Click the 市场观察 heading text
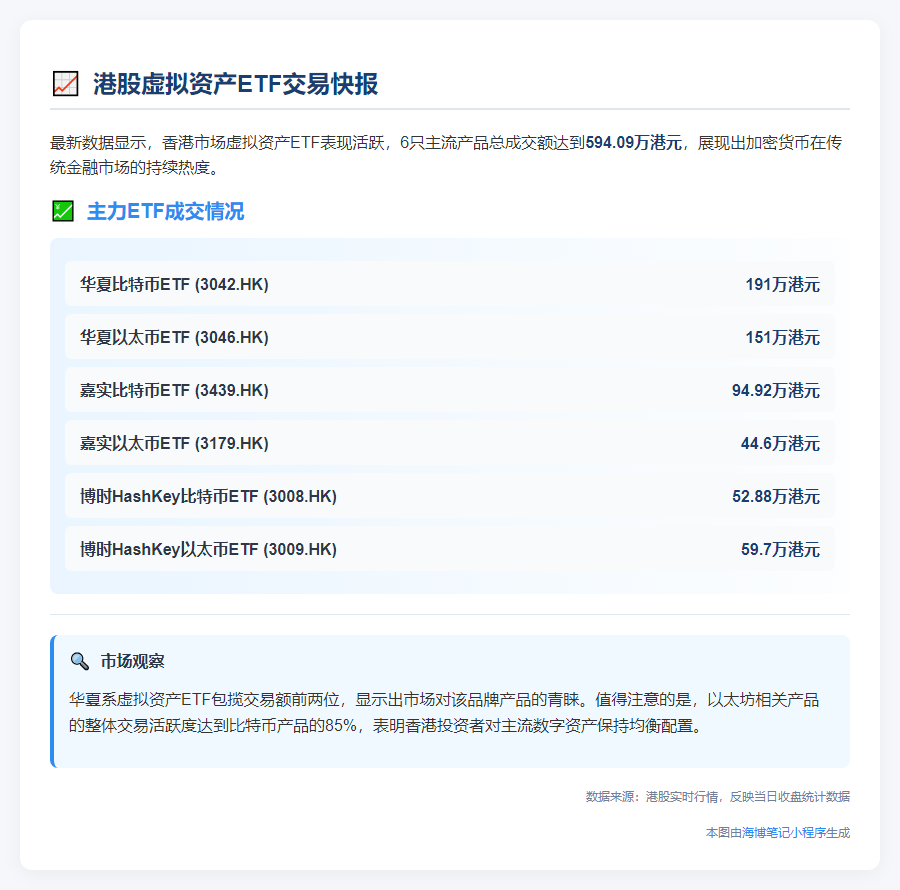Viewport: 900px width, 890px height. pyautogui.click(x=133, y=661)
